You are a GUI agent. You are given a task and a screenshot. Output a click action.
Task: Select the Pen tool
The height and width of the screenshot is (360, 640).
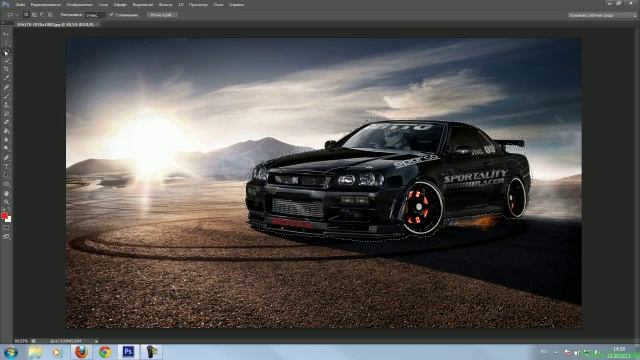[6, 157]
